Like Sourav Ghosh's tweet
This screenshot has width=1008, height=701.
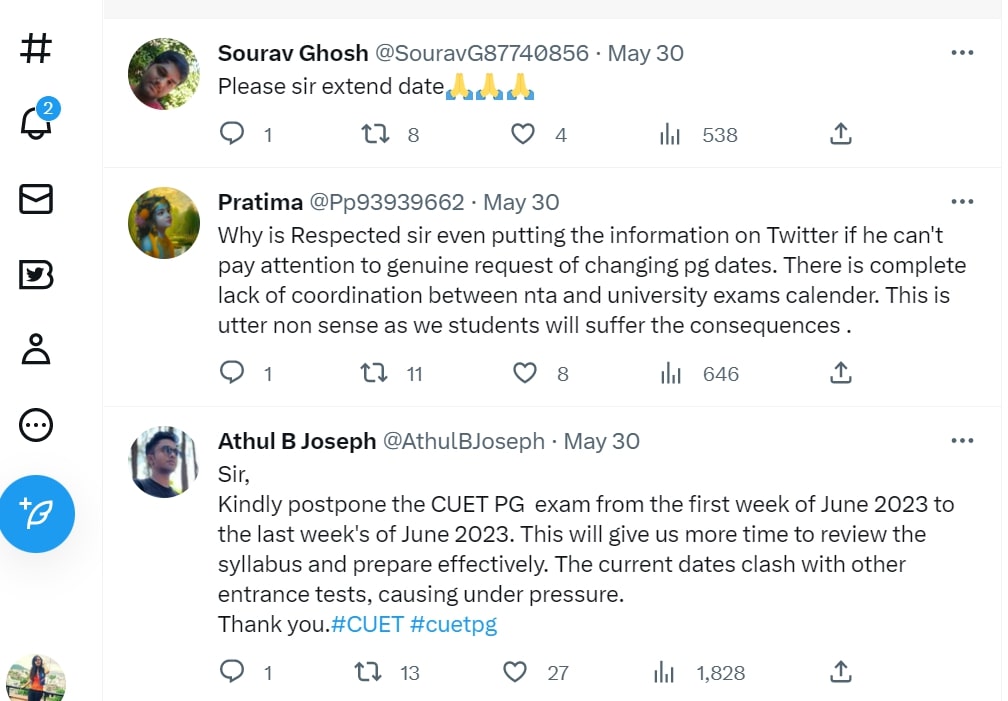tap(523, 134)
